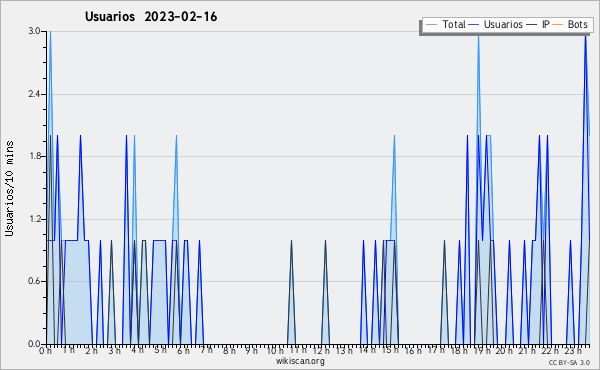Click the 21 h x-axis label
This screenshot has height=370, width=600.
tap(527, 350)
